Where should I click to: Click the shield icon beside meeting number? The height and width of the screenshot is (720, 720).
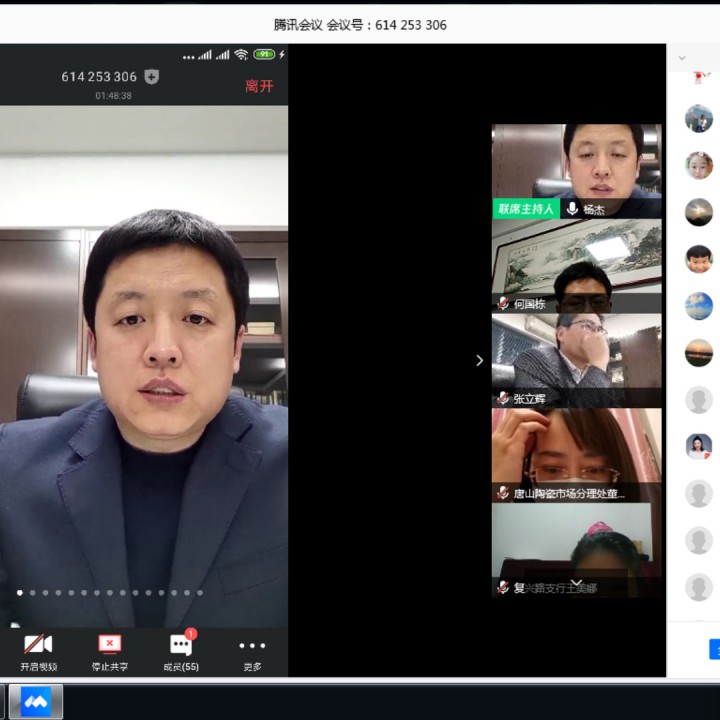click(152, 77)
